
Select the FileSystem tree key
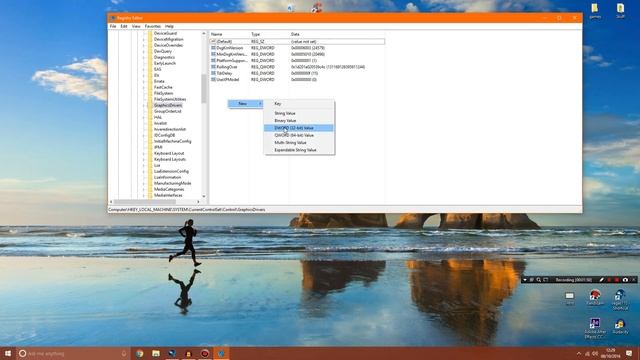pyautogui.click(x=163, y=93)
